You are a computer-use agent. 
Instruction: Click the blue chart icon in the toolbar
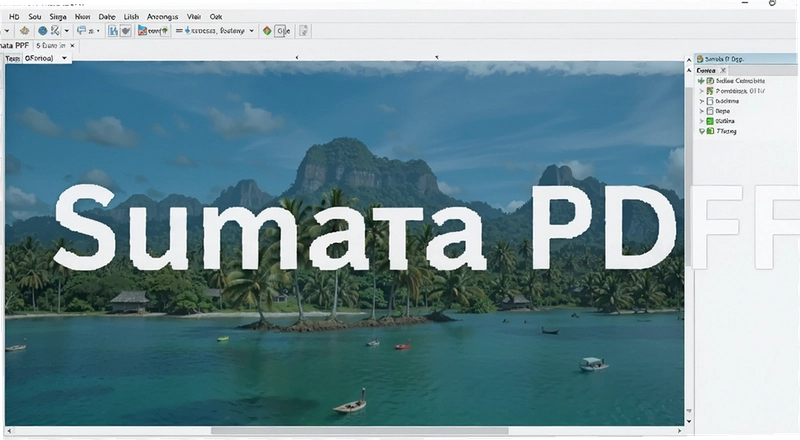click(x=113, y=31)
